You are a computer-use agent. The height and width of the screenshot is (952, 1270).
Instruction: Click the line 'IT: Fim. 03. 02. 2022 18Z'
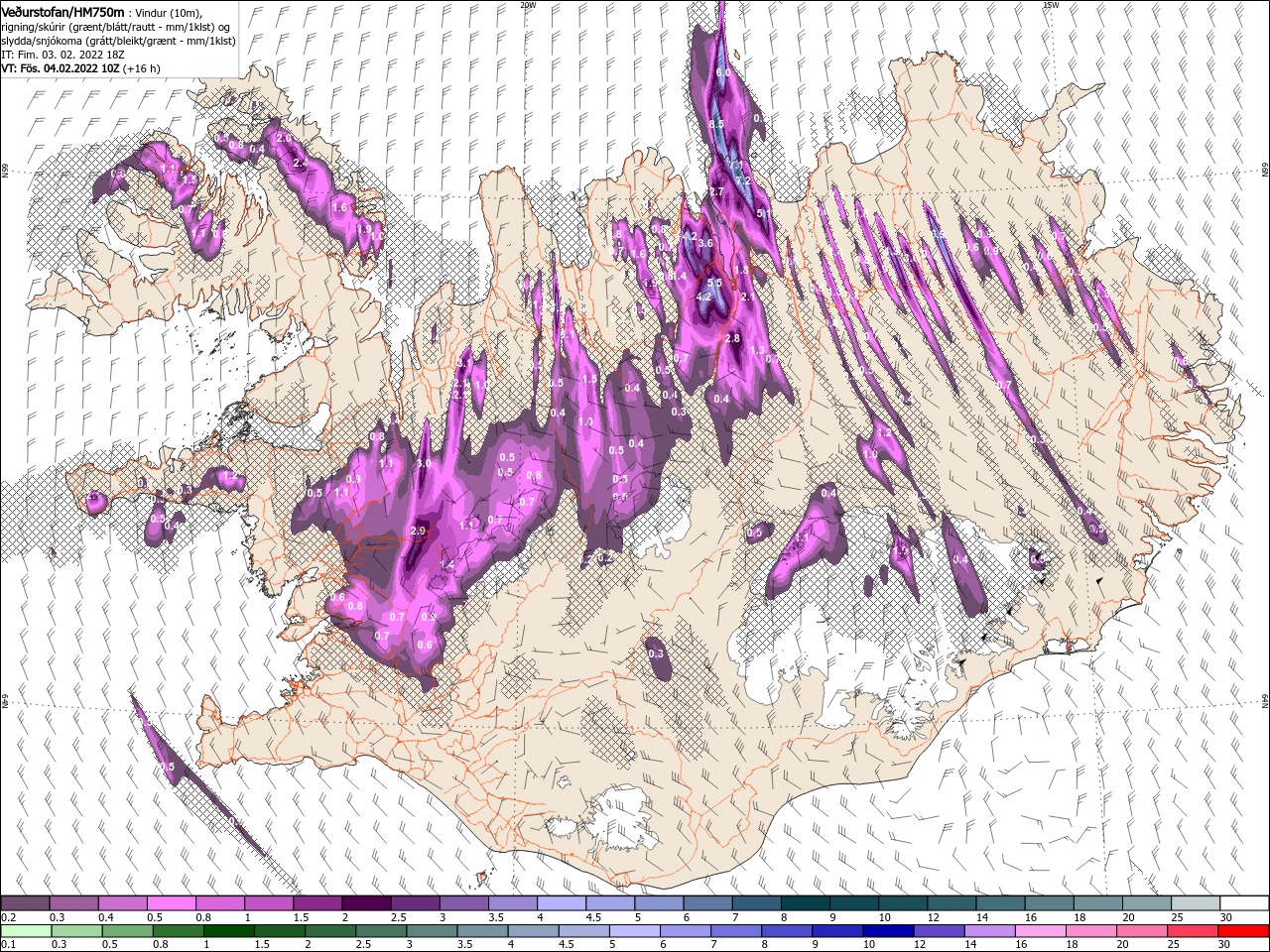pos(63,54)
